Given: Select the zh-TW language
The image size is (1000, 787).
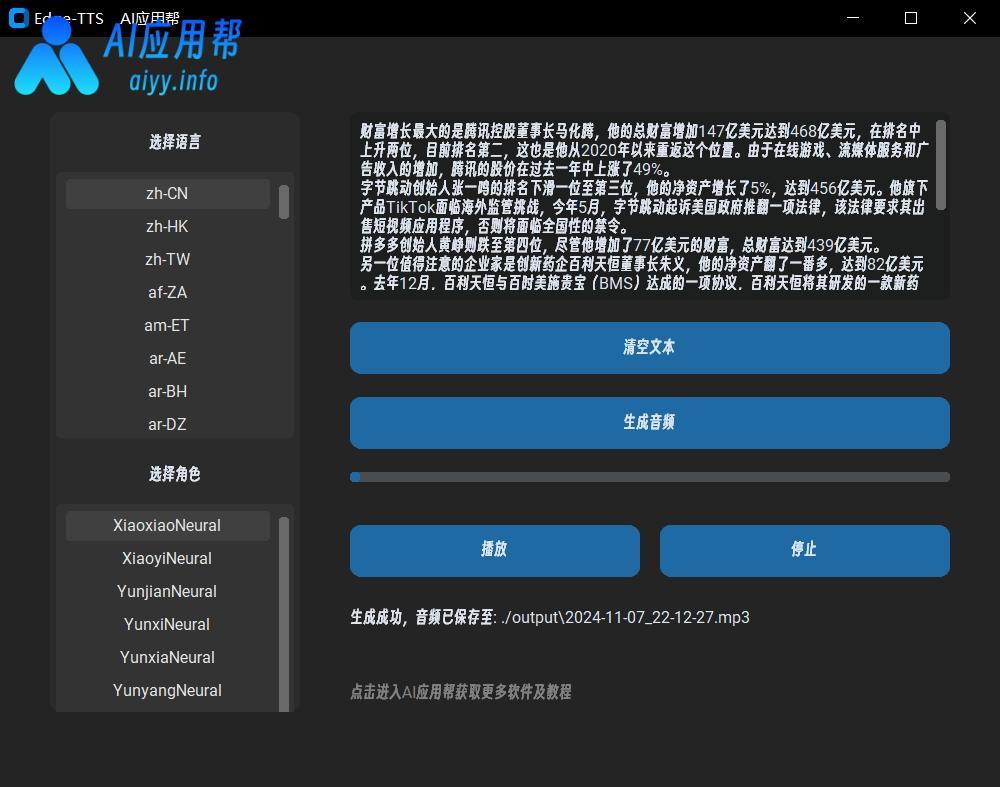Looking at the screenshot, I should point(167,259).
